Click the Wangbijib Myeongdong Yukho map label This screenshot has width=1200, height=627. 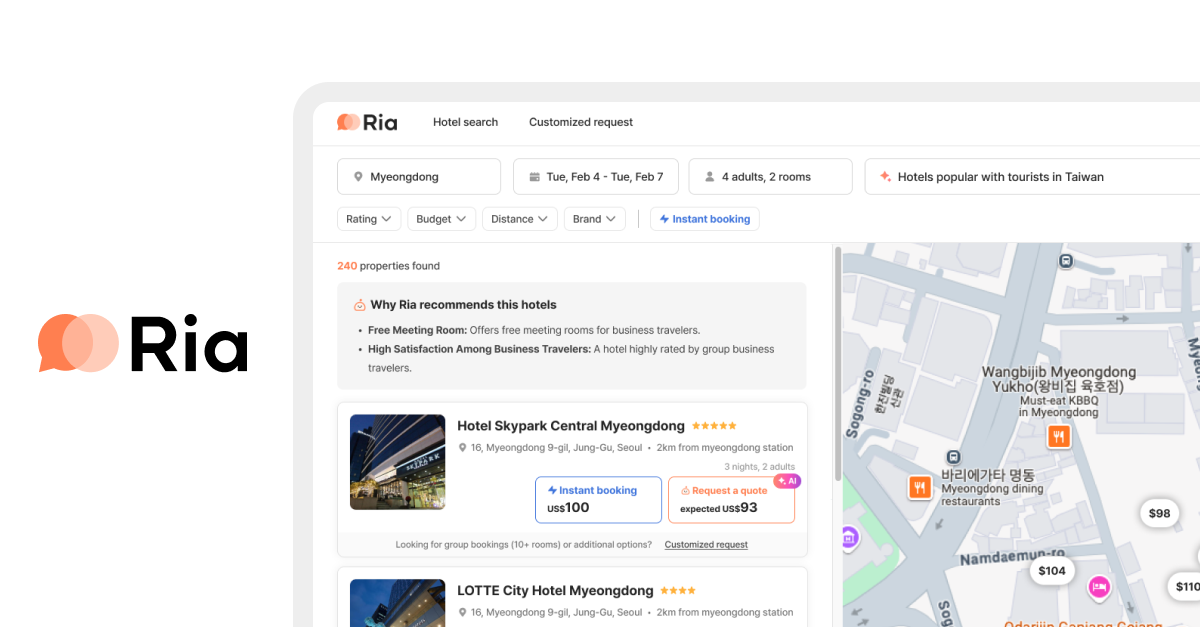click(x=1058, y=378)
